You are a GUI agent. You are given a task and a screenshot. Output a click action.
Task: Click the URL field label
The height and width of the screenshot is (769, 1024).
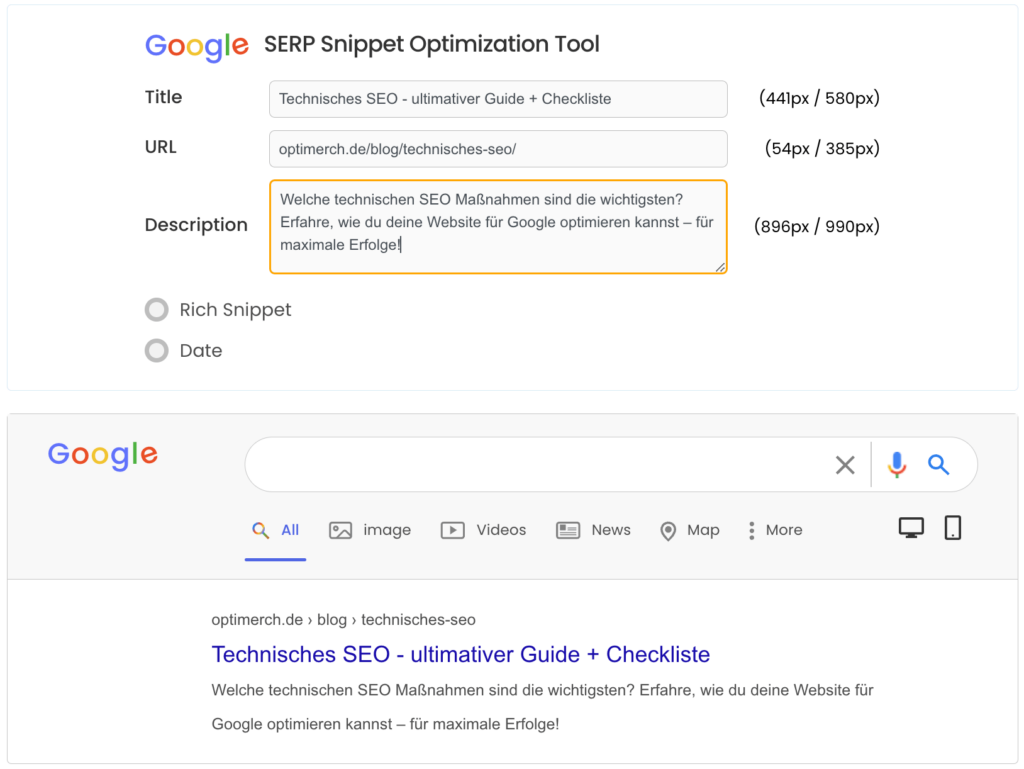[161, 147]
